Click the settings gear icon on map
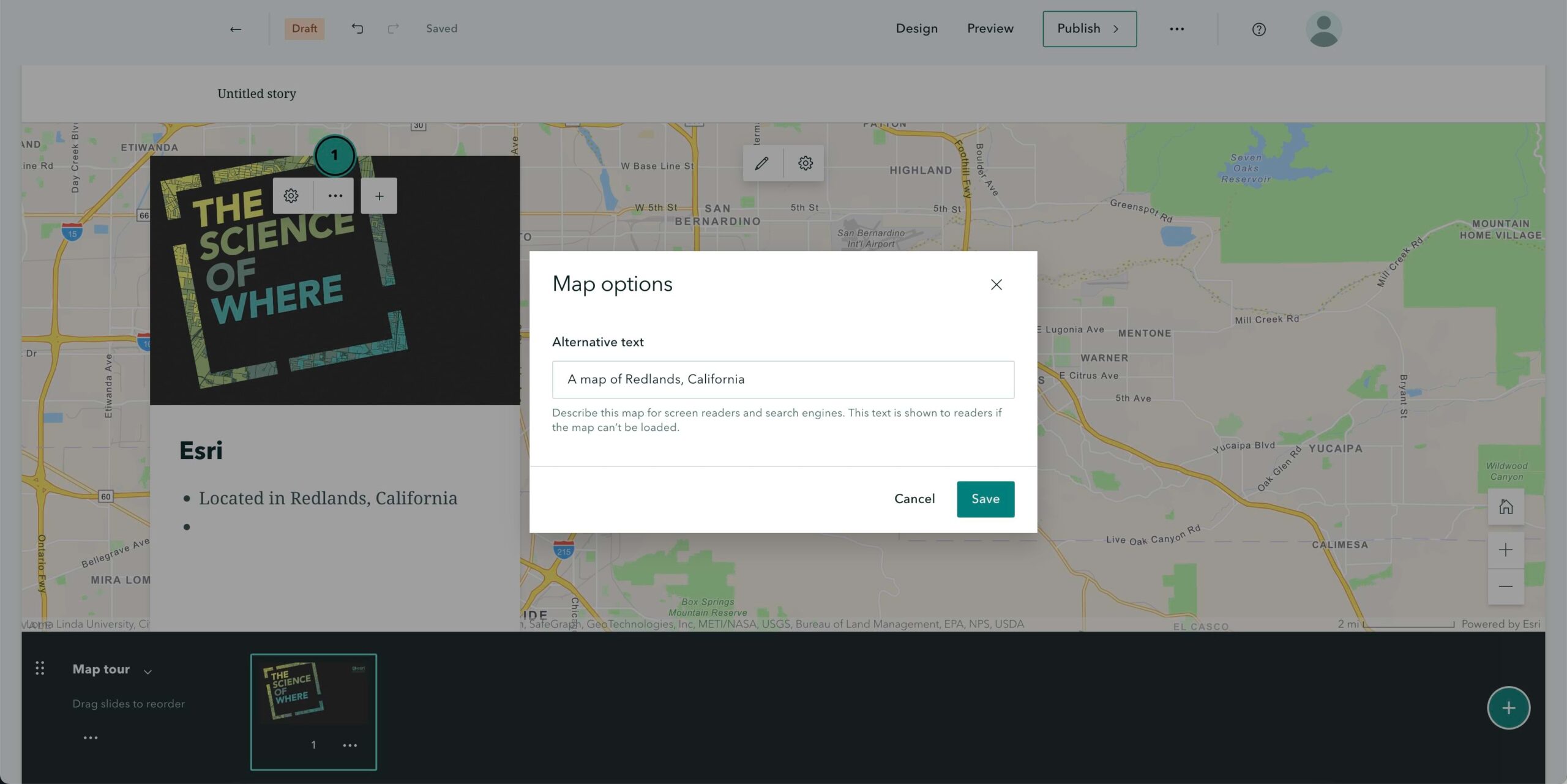The image size is (1567, 784). (x=804, y=163)
